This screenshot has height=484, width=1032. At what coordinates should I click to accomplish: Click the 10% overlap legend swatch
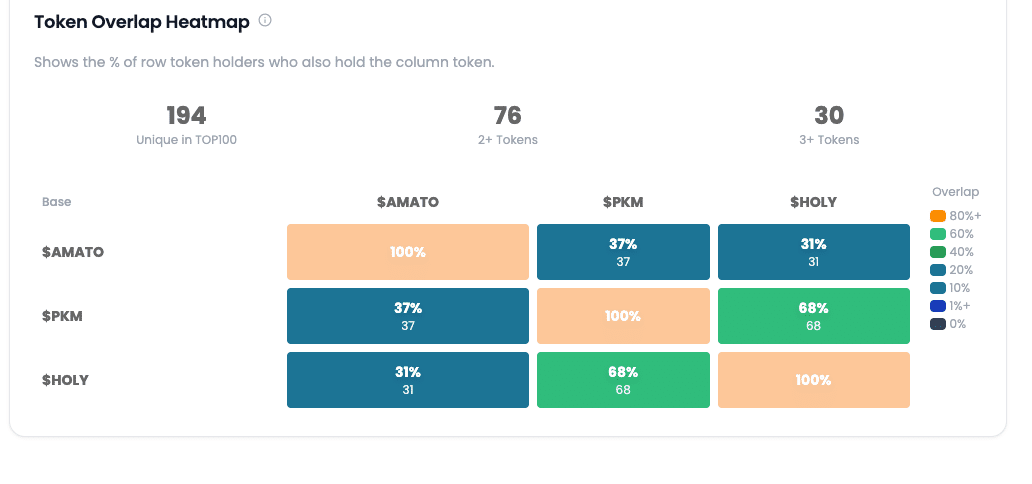pos(937,288)
